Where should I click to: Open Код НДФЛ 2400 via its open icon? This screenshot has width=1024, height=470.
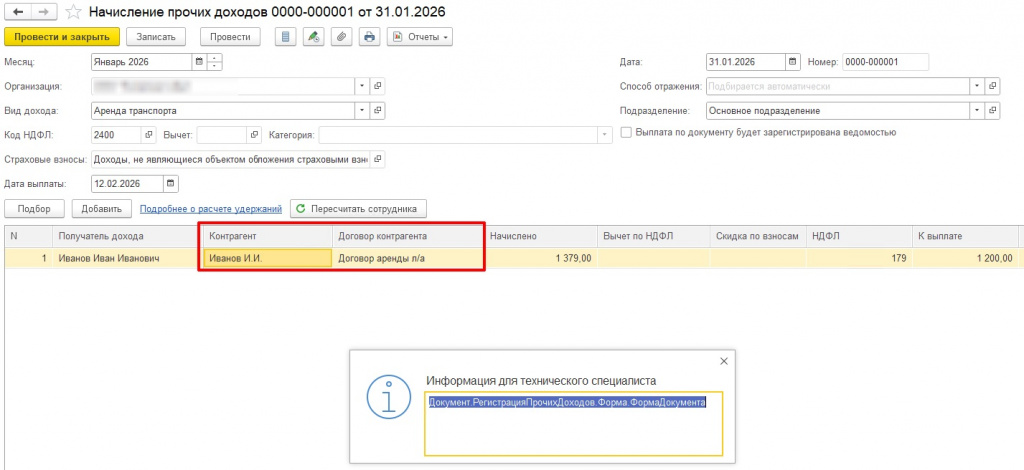(x=149, y=134)
